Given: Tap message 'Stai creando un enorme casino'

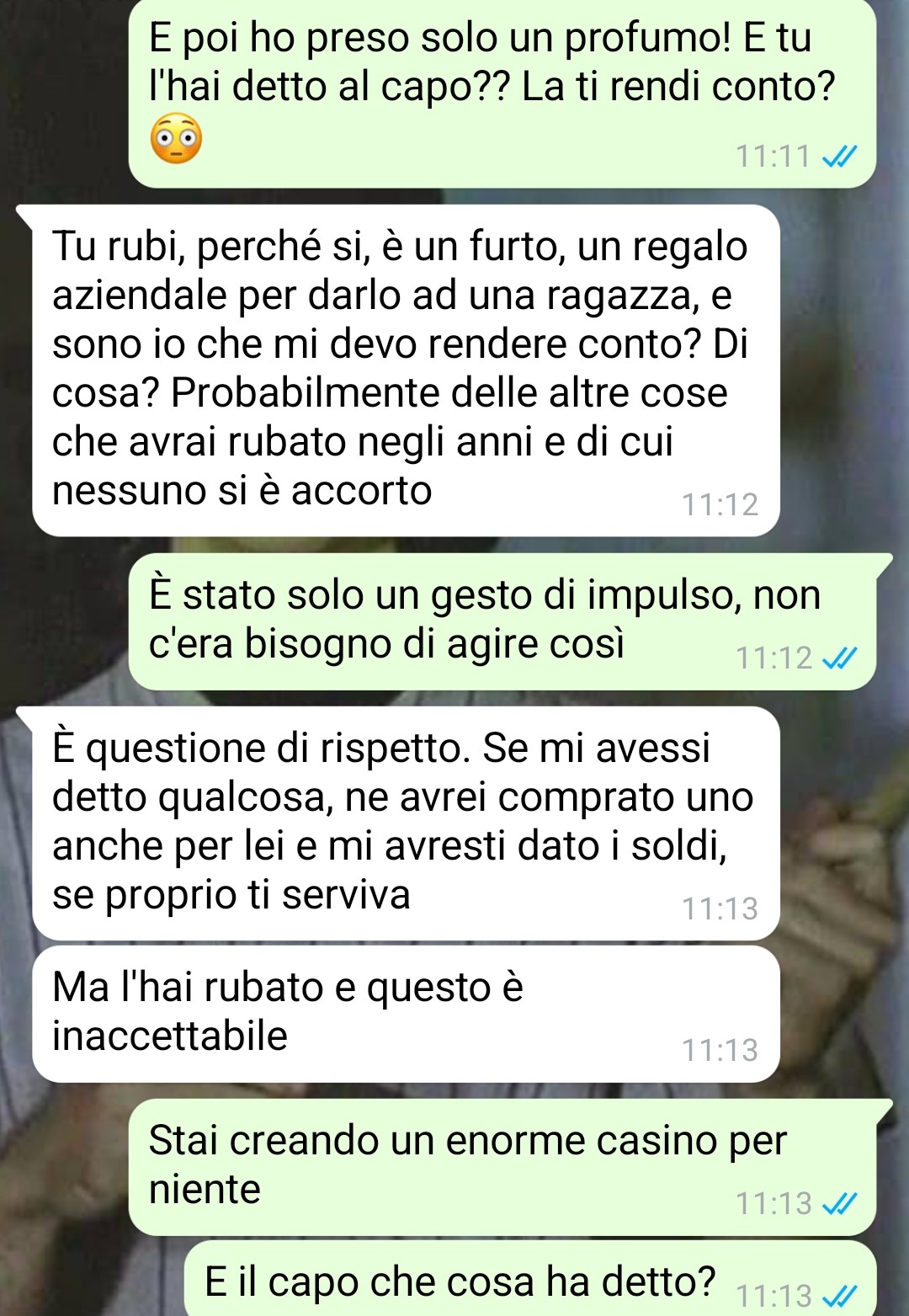Looking at the screenshot, I should tap(502, 1167).
